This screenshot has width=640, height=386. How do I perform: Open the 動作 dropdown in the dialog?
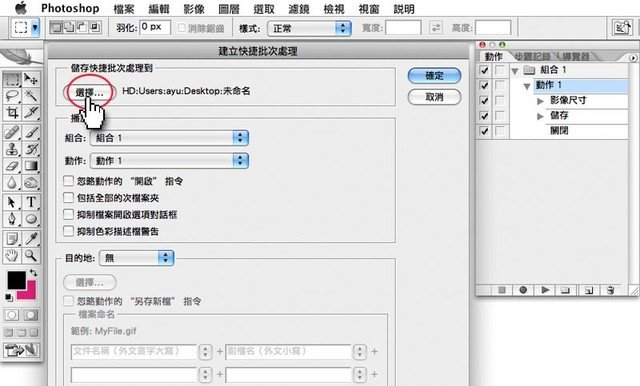coord(169,161)
